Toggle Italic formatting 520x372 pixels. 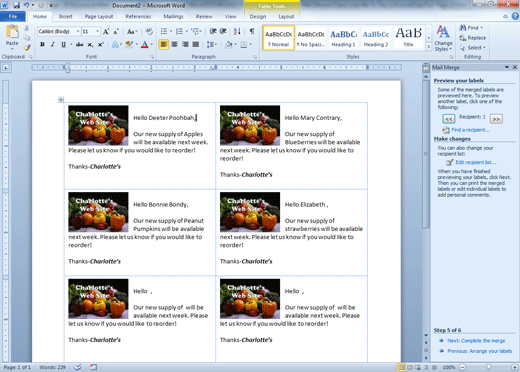point(53,44)
